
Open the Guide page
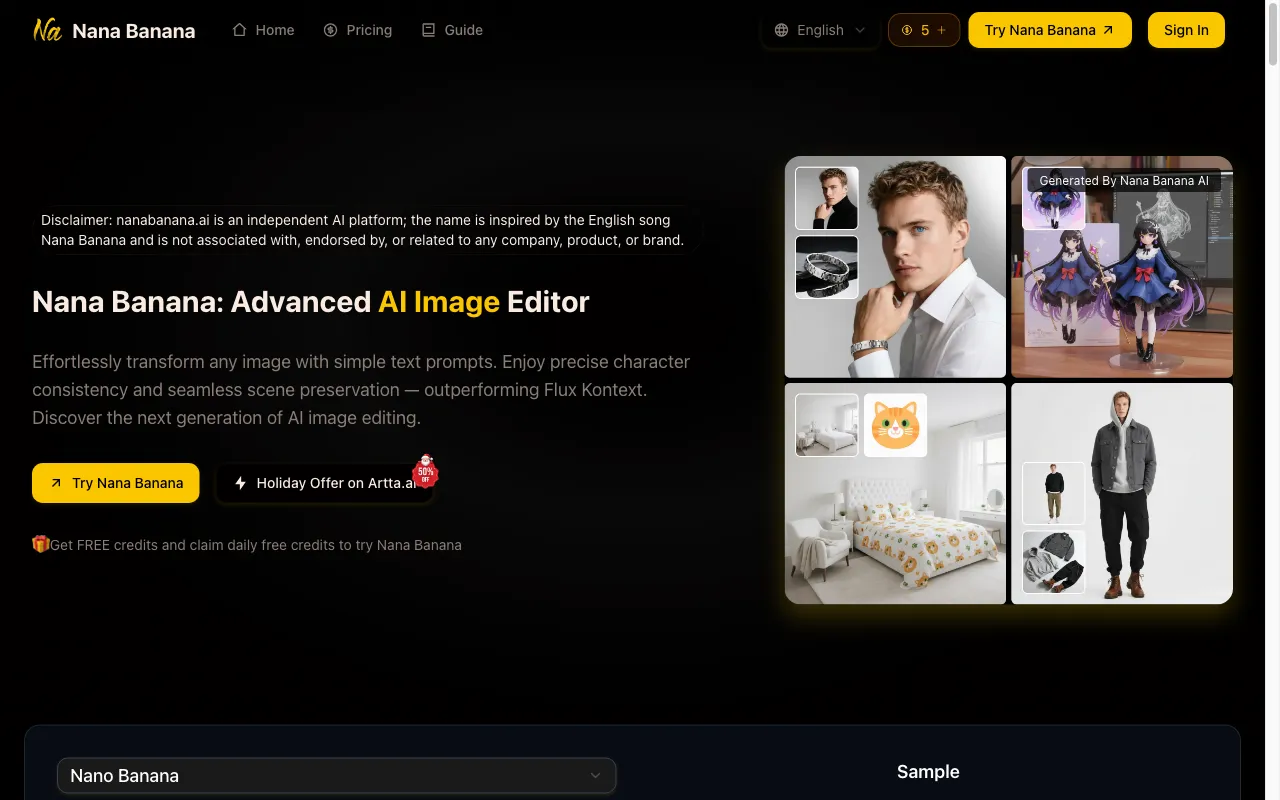pyautogui.click(x=452, y=30)
